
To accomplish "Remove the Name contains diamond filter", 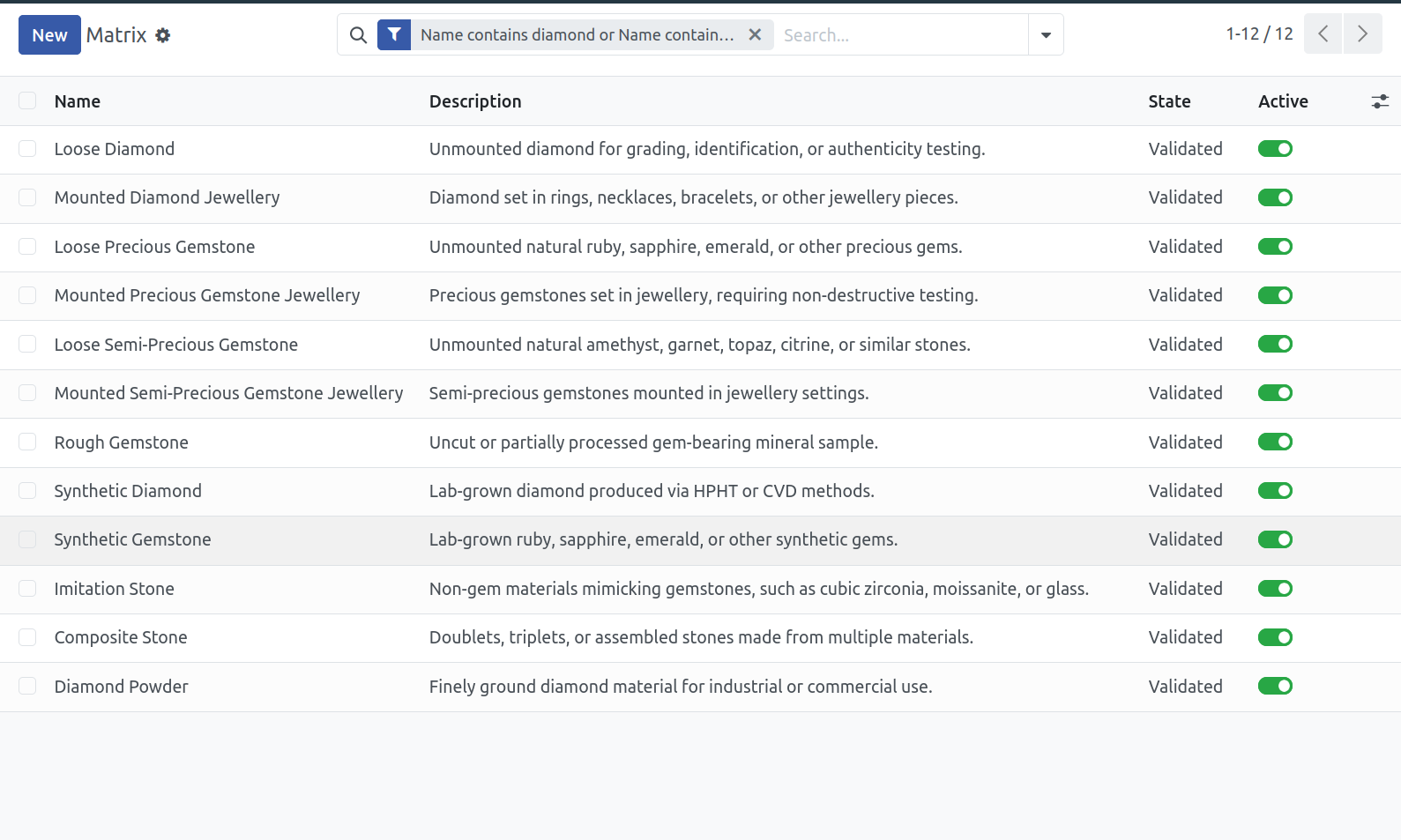I will (755, 35).
